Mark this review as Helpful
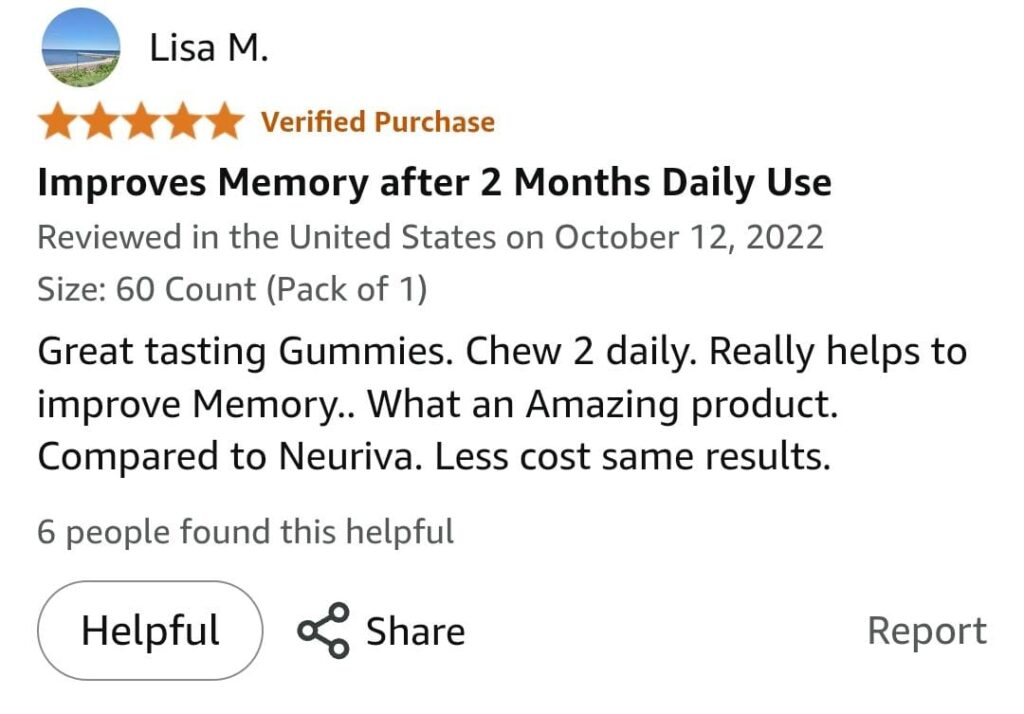Viewport: 1024px width, 714px height. [150, 631]
